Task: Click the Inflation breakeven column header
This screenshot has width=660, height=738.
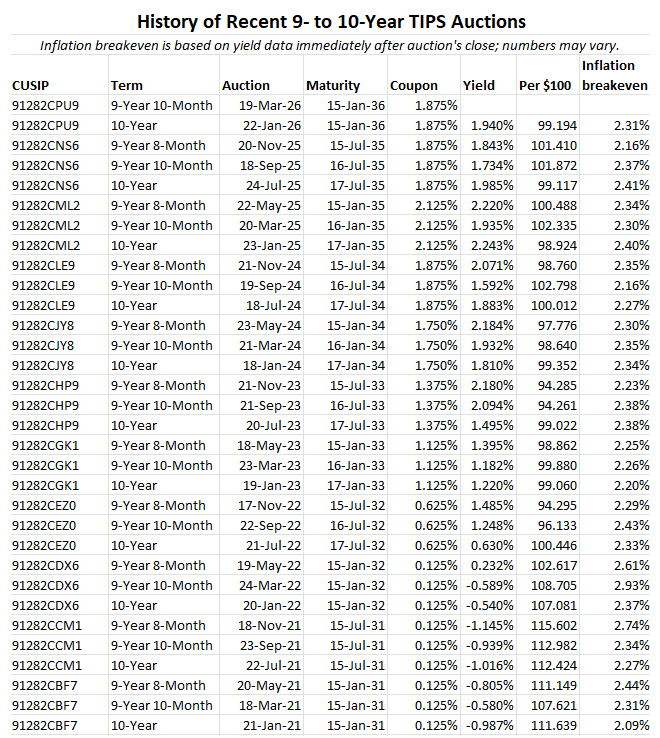Action: [615, 76]
